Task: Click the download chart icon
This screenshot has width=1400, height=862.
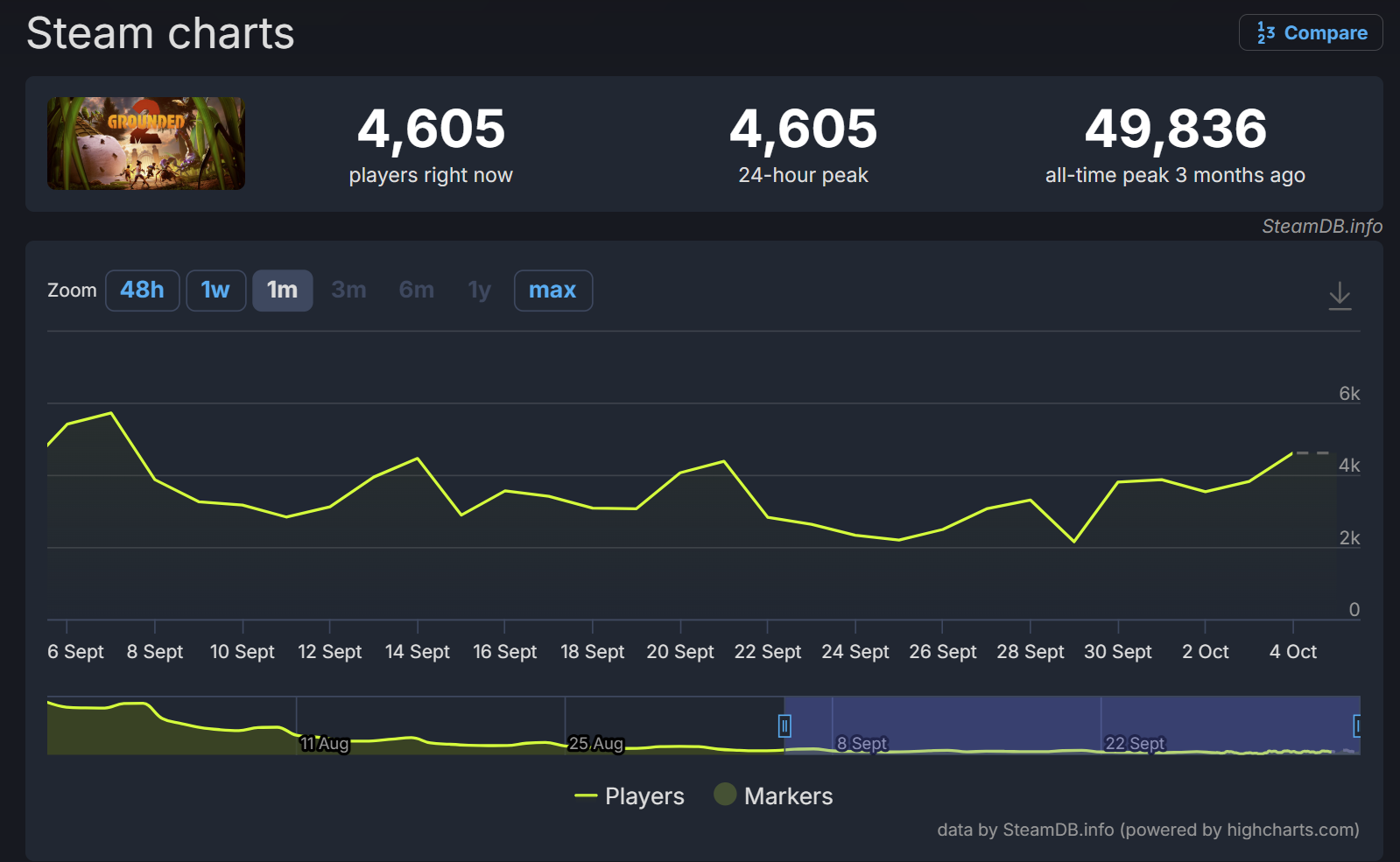Action: pos(1340,296)
